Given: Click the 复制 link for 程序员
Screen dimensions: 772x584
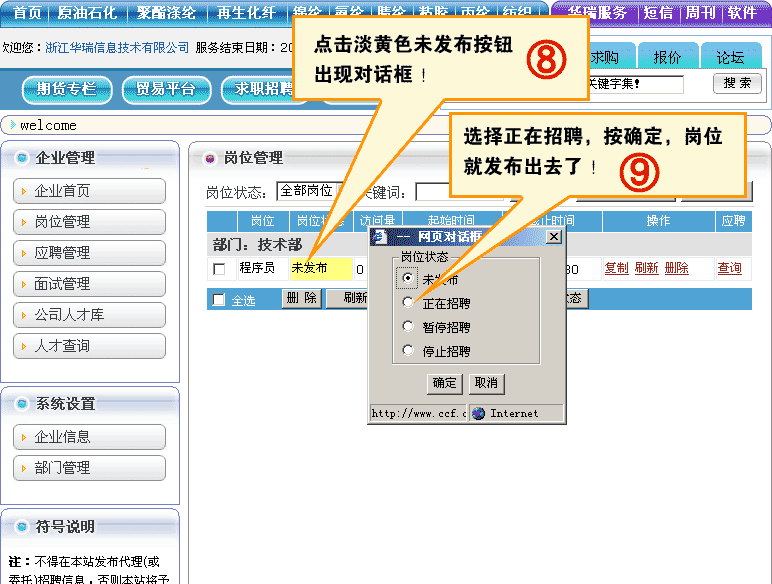Looking at the screenshot, I should pos(616,269).
